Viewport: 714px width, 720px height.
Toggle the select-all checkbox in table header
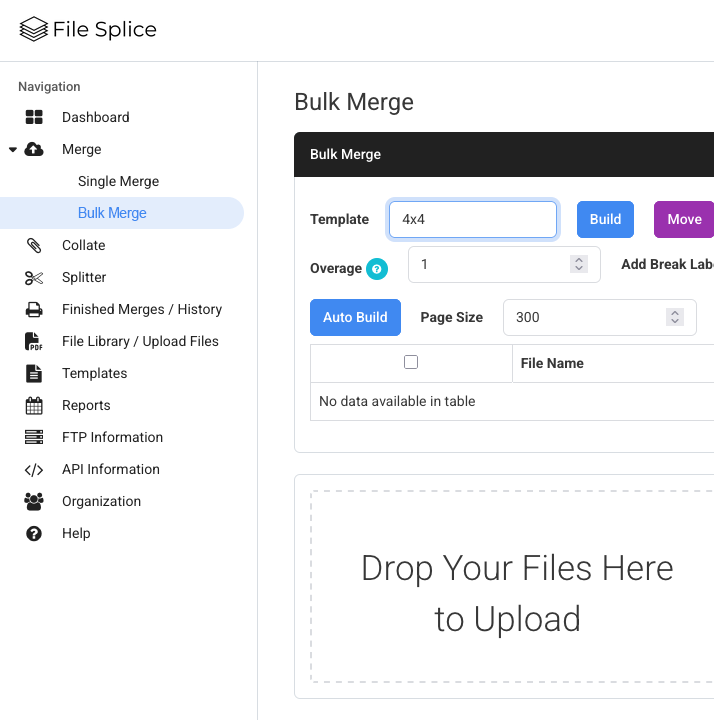point(411,362)
